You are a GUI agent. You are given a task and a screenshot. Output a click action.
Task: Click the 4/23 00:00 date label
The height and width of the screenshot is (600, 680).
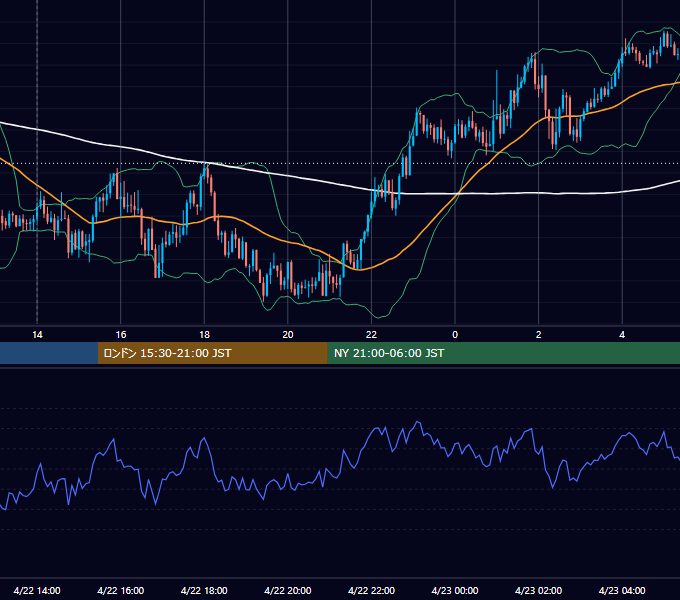(455, 590)
